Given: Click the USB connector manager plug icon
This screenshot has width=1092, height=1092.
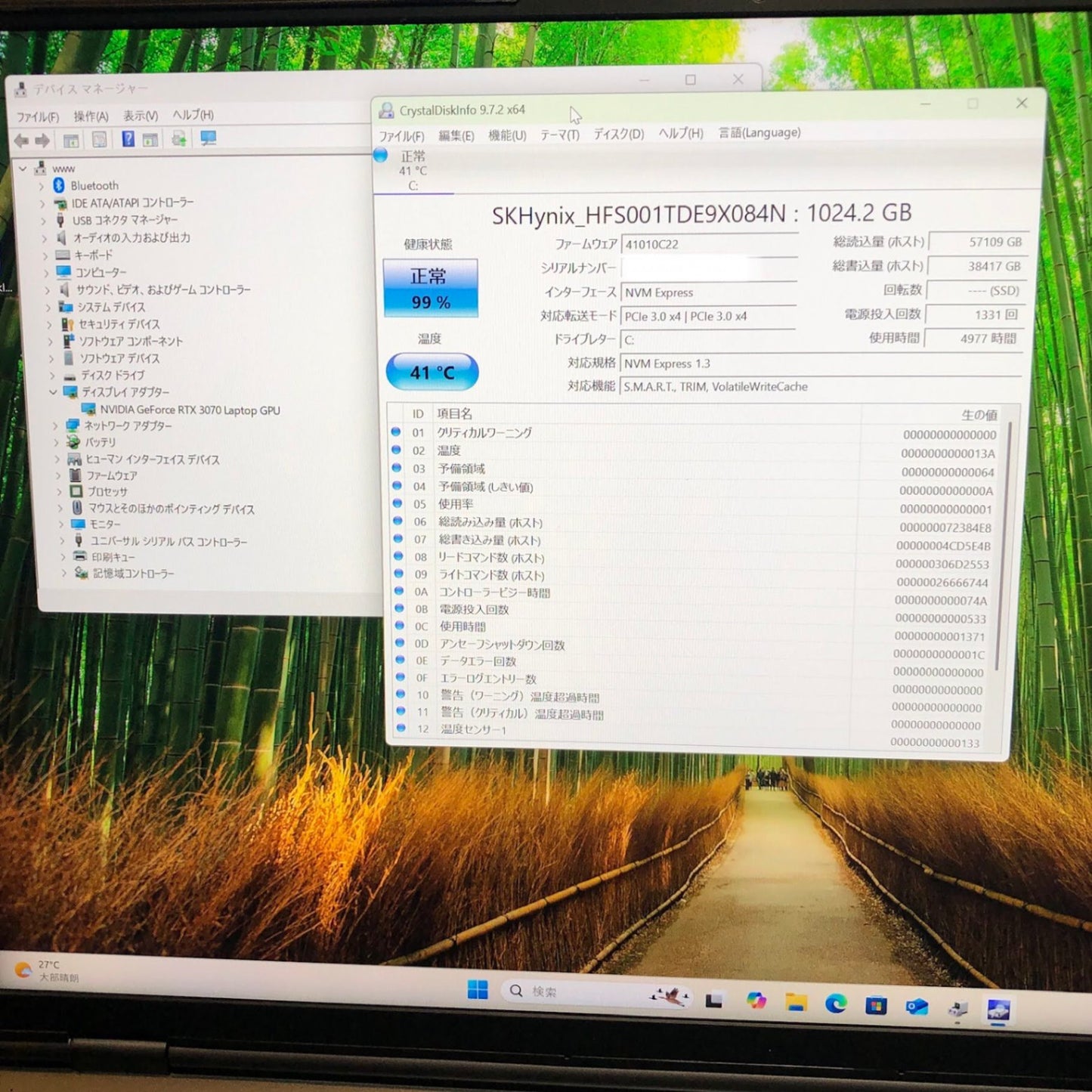Looking at the screenshot, I should (60, 220).
